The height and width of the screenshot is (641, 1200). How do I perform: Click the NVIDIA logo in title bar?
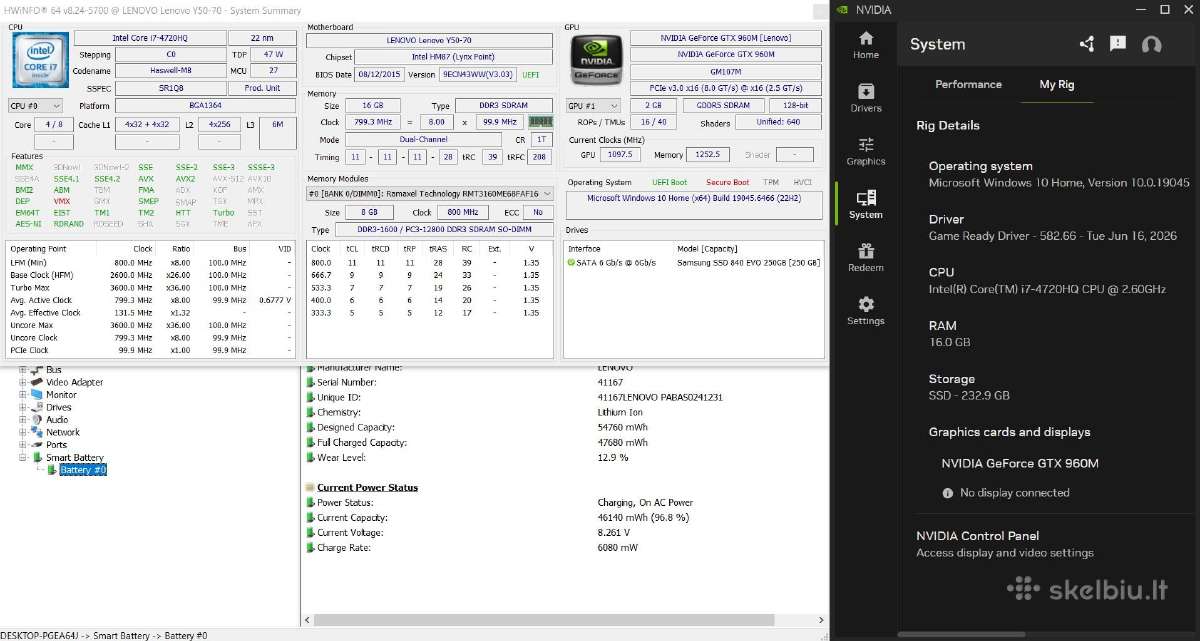tap(843, 9)
